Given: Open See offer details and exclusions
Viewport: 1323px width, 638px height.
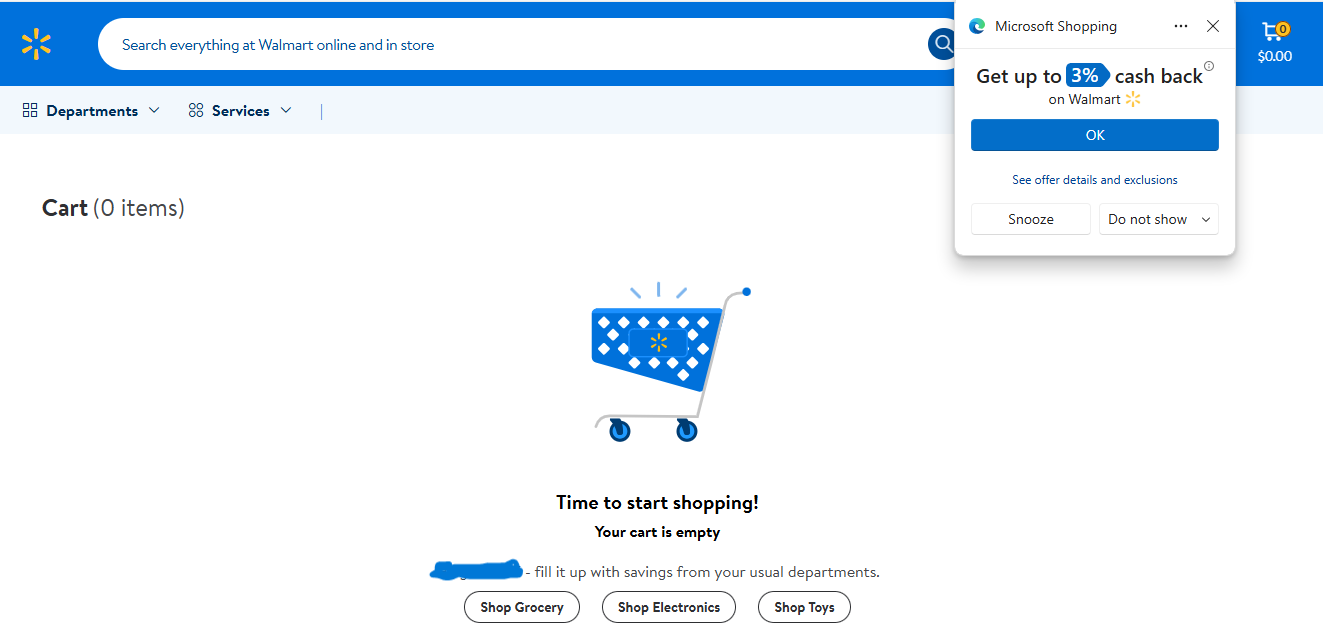Looking at the screenshot, I should pos(1094,180).
